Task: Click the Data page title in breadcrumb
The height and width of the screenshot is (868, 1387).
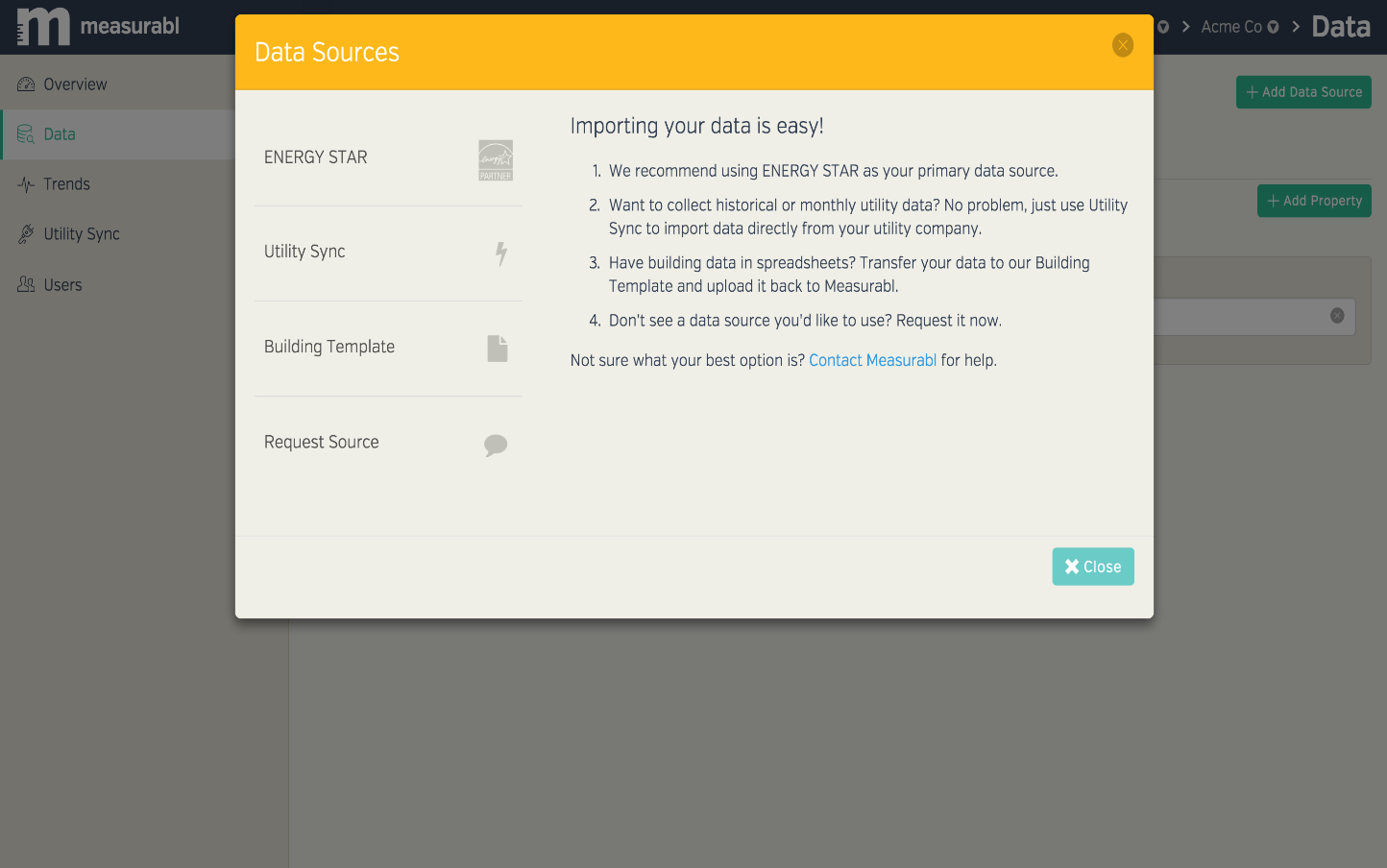Action: (x=1341, y=27)
